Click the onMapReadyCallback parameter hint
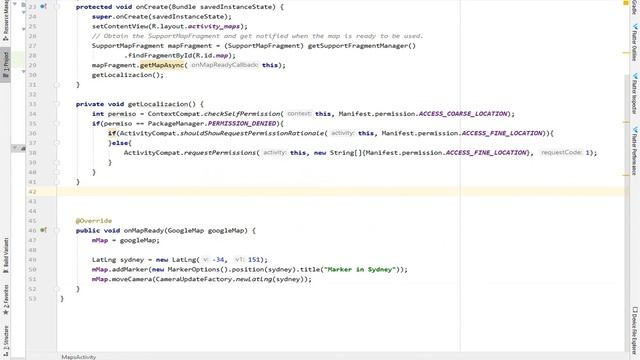 (x=224, y=65)
